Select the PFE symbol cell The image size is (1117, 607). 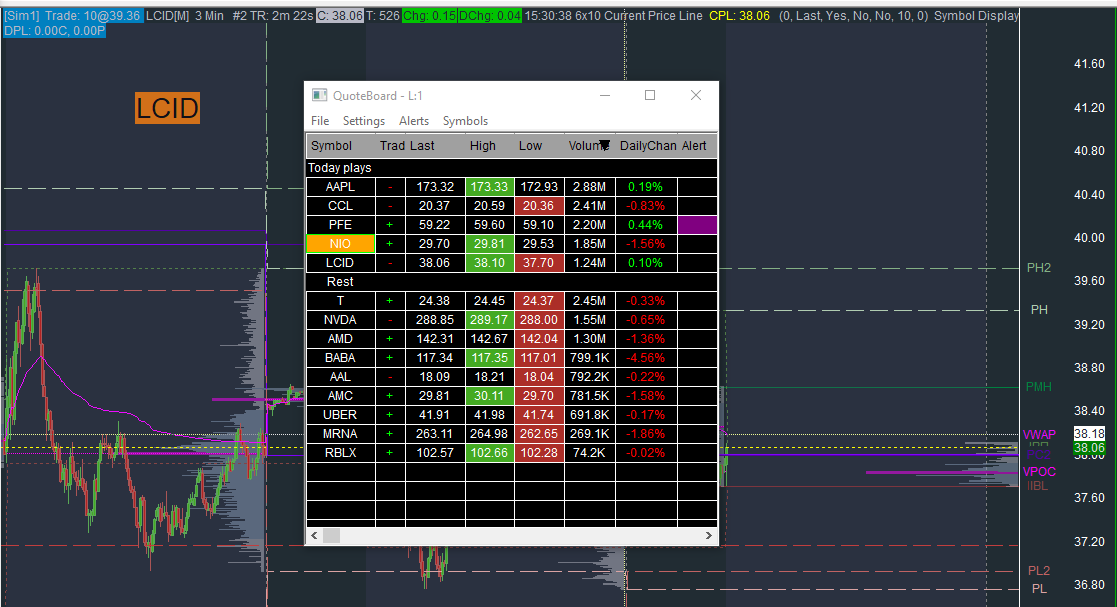click(341, 225)
